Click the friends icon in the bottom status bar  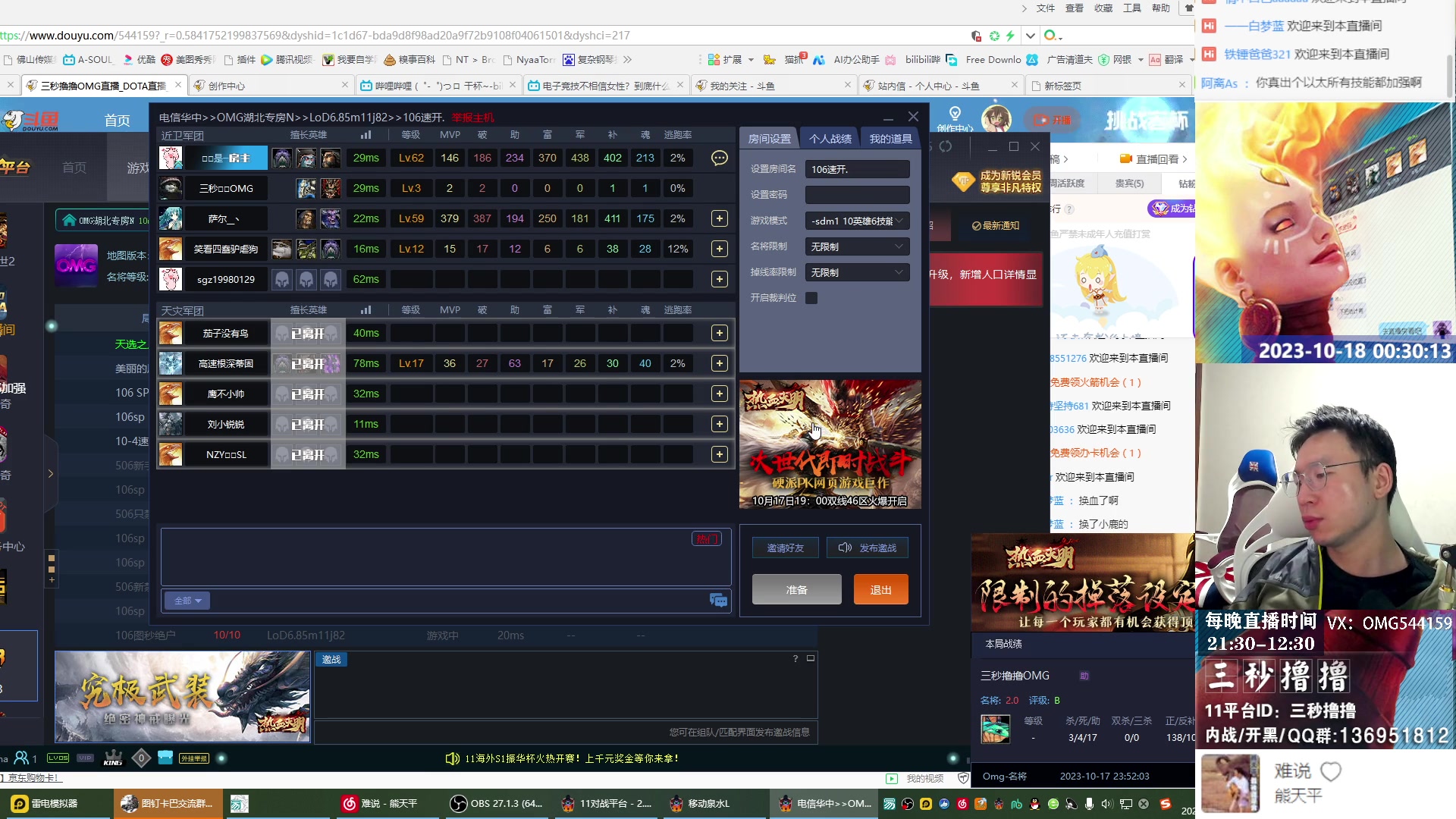point(21,758)
